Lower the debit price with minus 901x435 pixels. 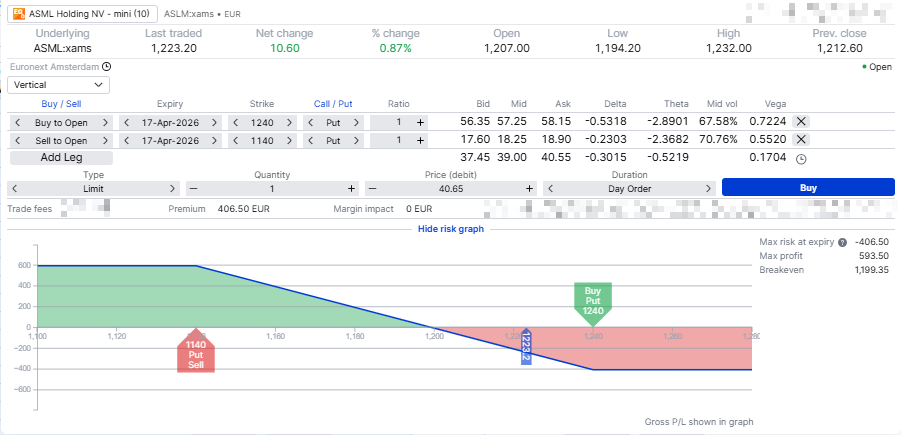[x=372, y=188]
